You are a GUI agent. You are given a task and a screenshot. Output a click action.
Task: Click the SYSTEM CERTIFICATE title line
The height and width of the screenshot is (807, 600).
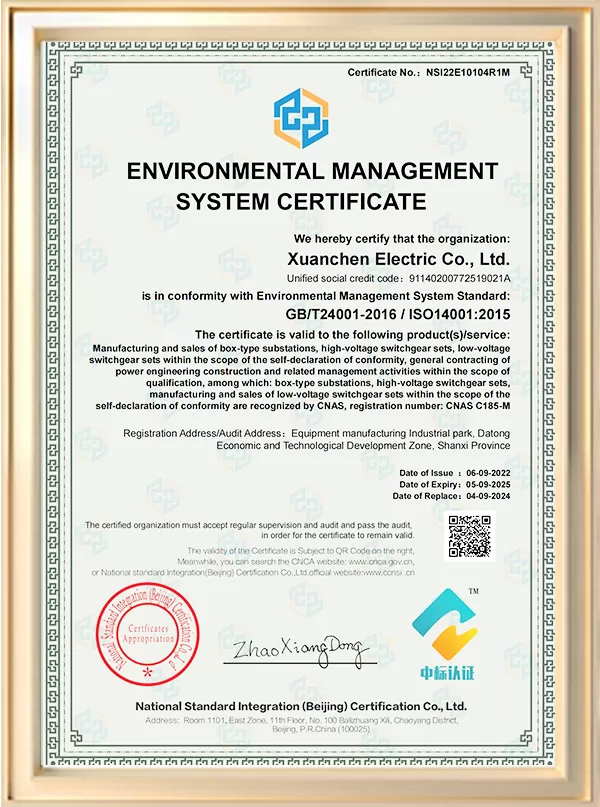click(301, 201)
